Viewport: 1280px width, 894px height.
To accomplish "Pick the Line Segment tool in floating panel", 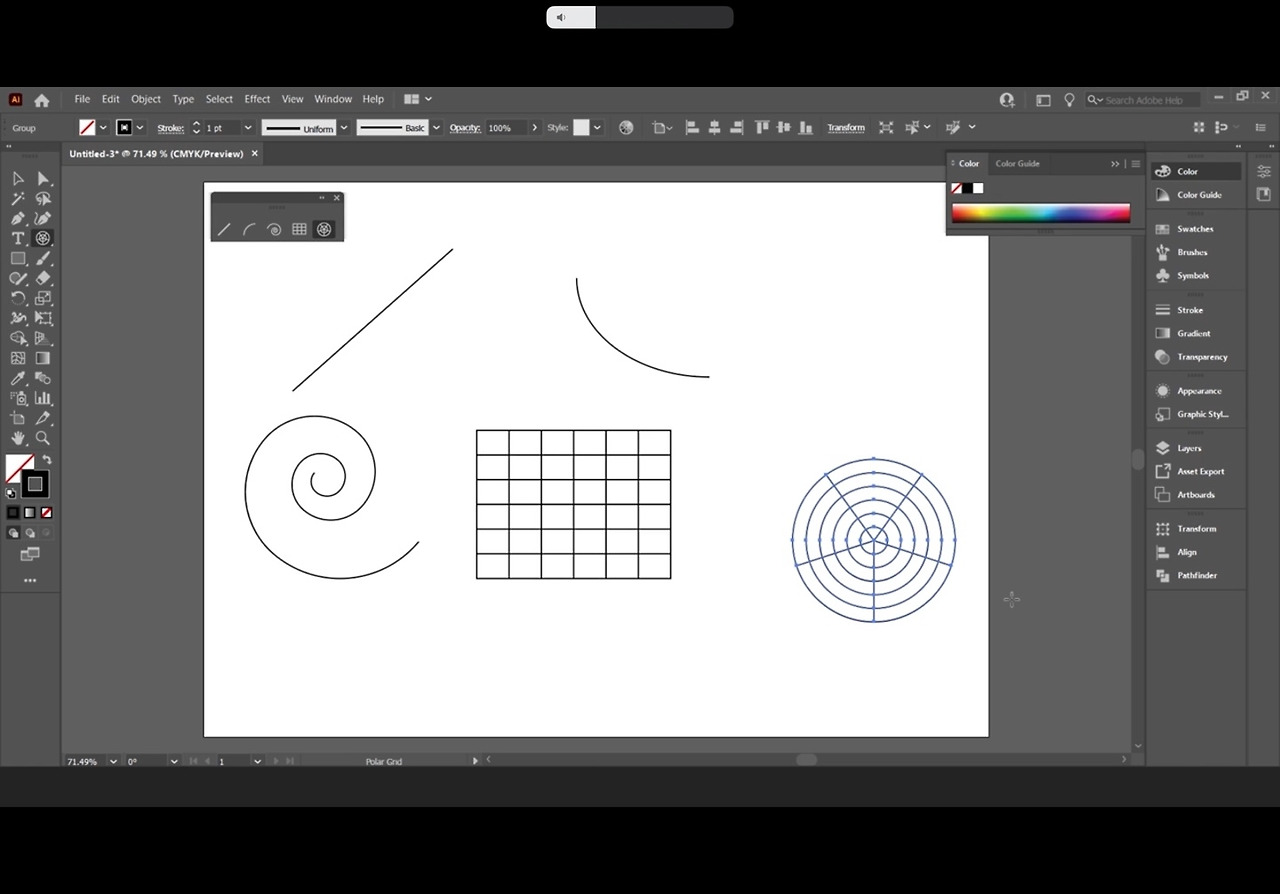I will pos(224,229).
